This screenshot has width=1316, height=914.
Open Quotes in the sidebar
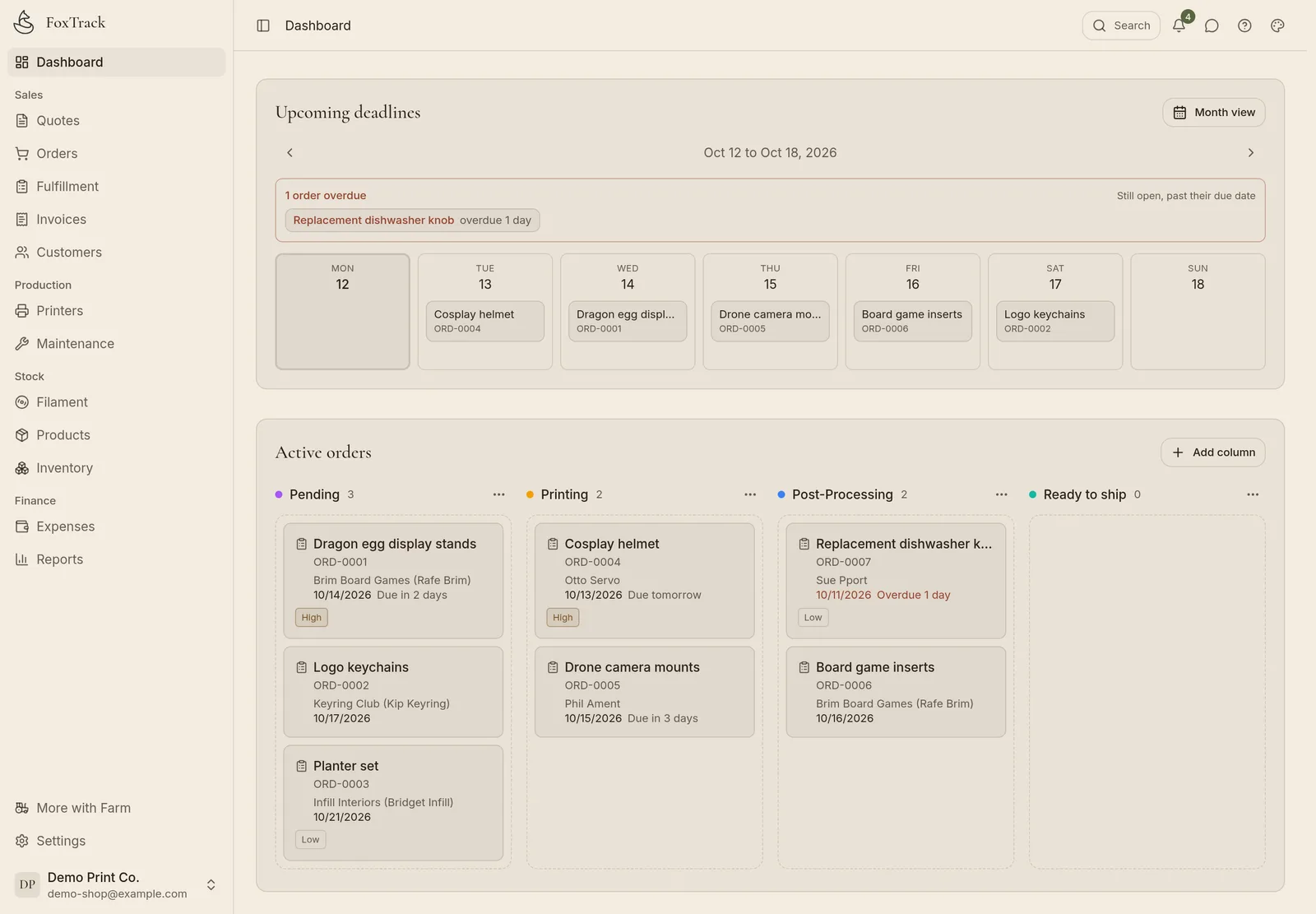117,121
